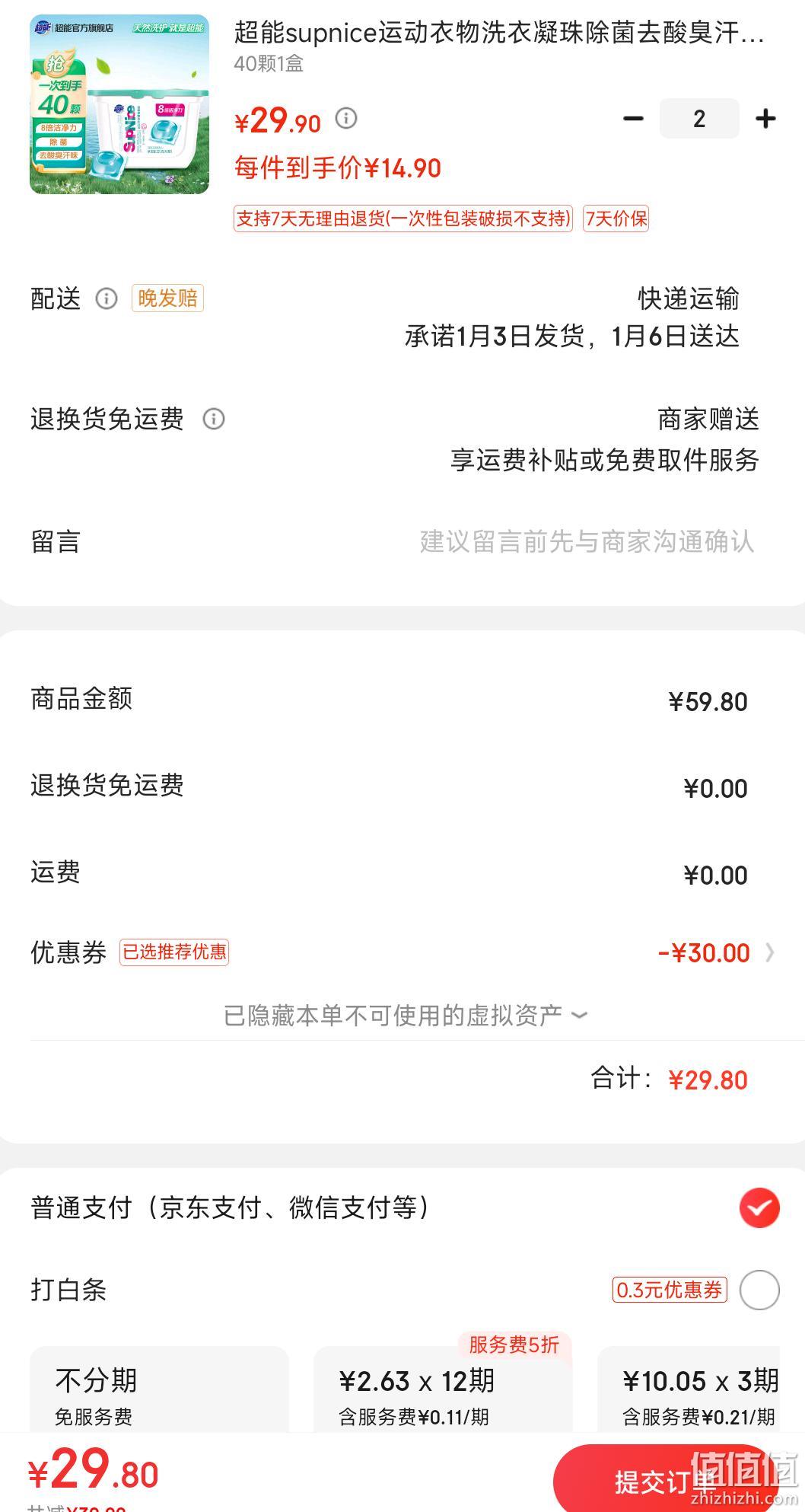Screen dimensions: 805x1512
Task: Tap the info icon beside the ¥29.90 price
Action: (346, 118)
